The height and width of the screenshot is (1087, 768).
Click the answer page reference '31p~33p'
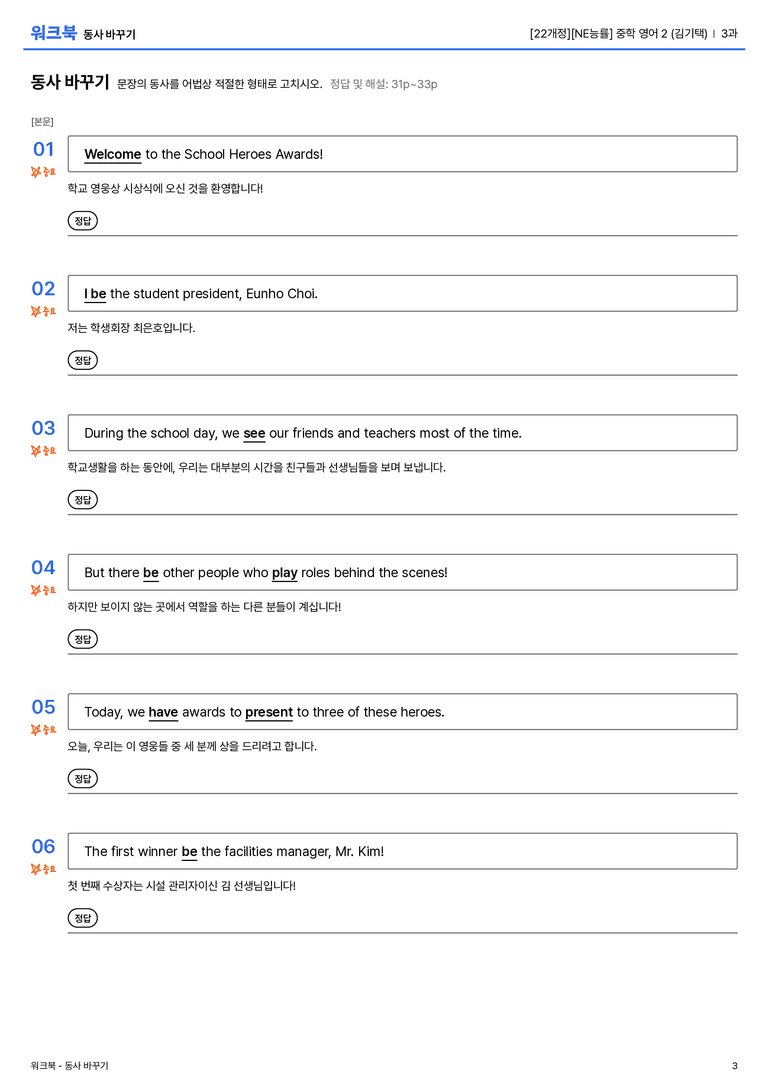pos(414,84)
